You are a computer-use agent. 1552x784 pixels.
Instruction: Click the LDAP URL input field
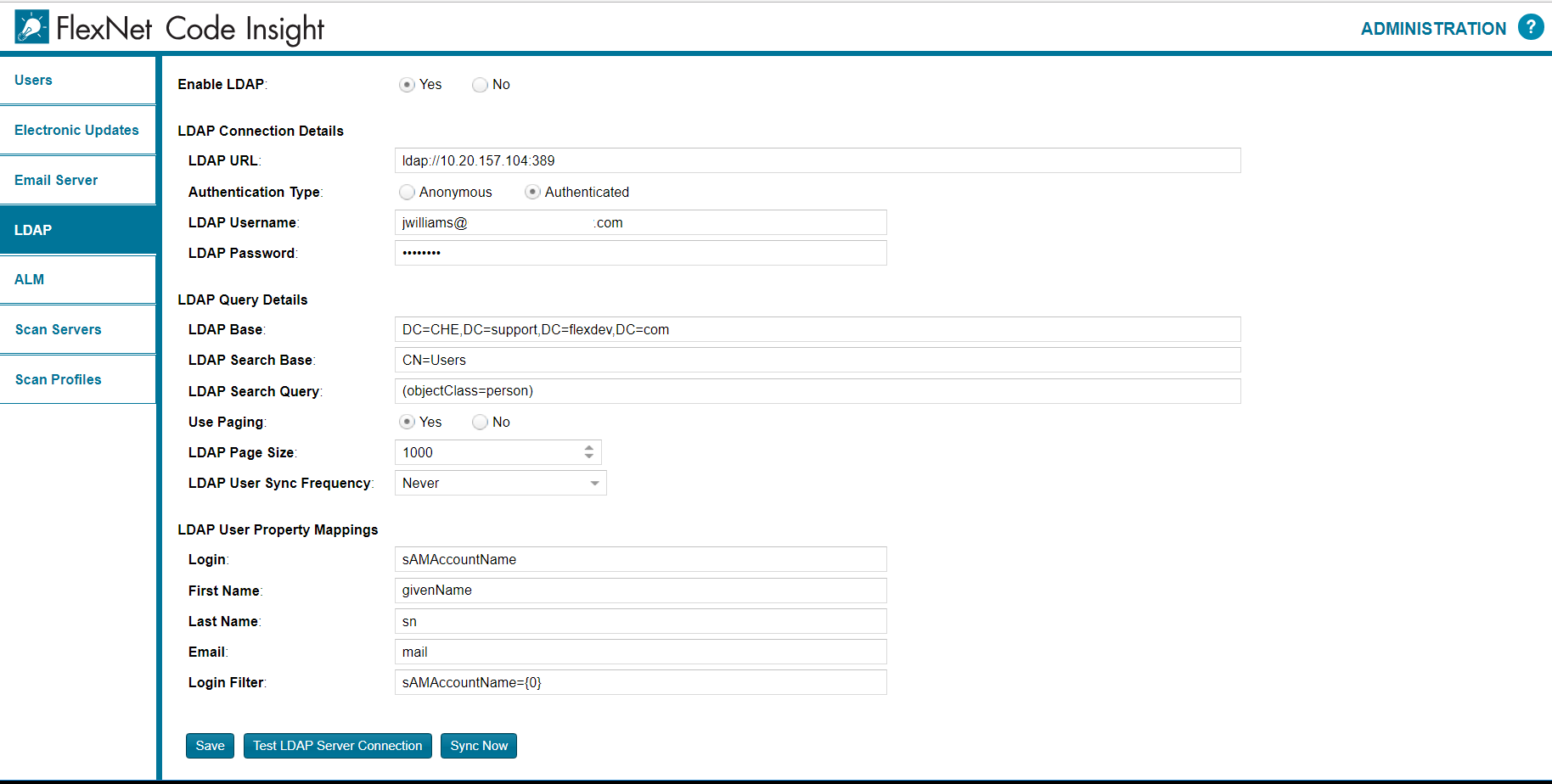pos(818,160)
